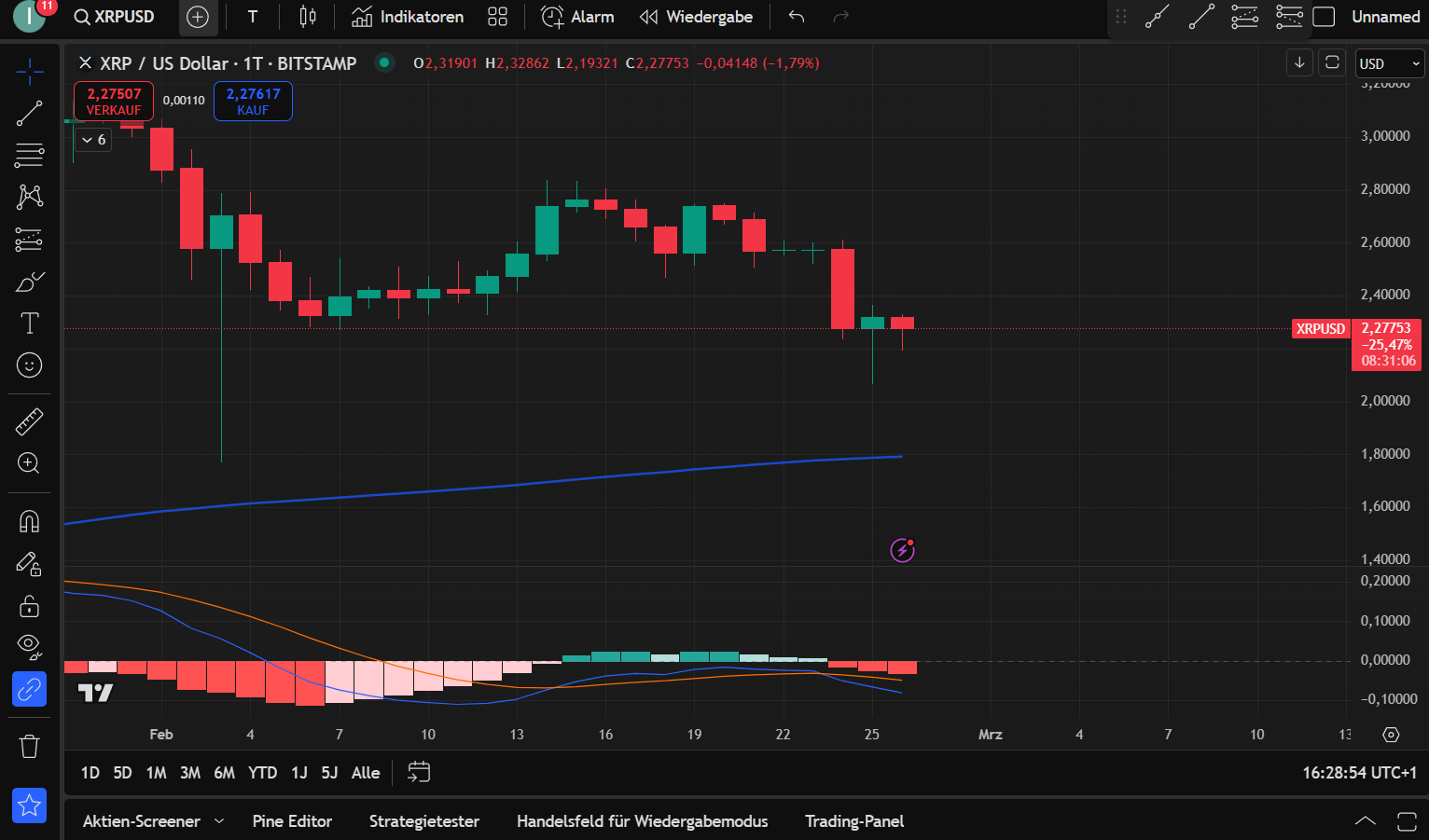Remove drawings with the trash icon
This screenshot has width=1429, height=840.
tap(29, 746)
